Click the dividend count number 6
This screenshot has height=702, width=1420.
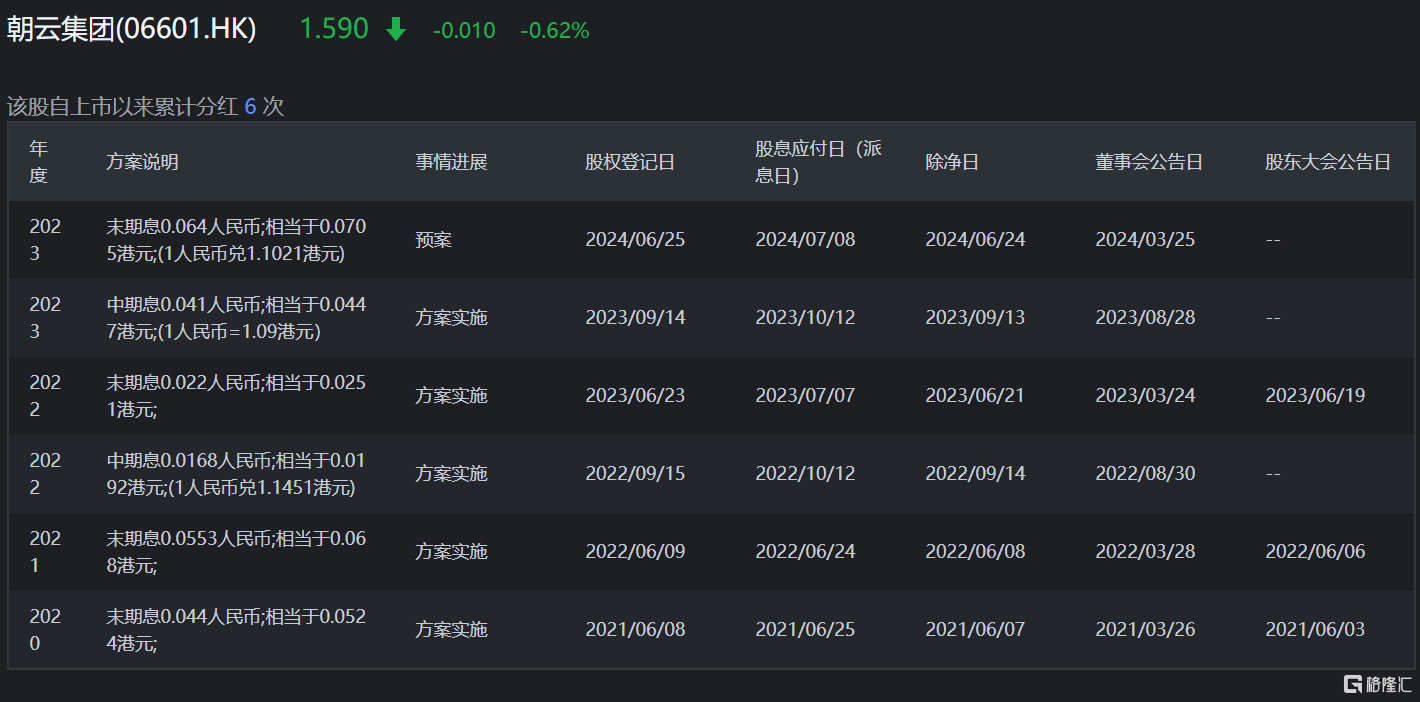coord(250,107)
